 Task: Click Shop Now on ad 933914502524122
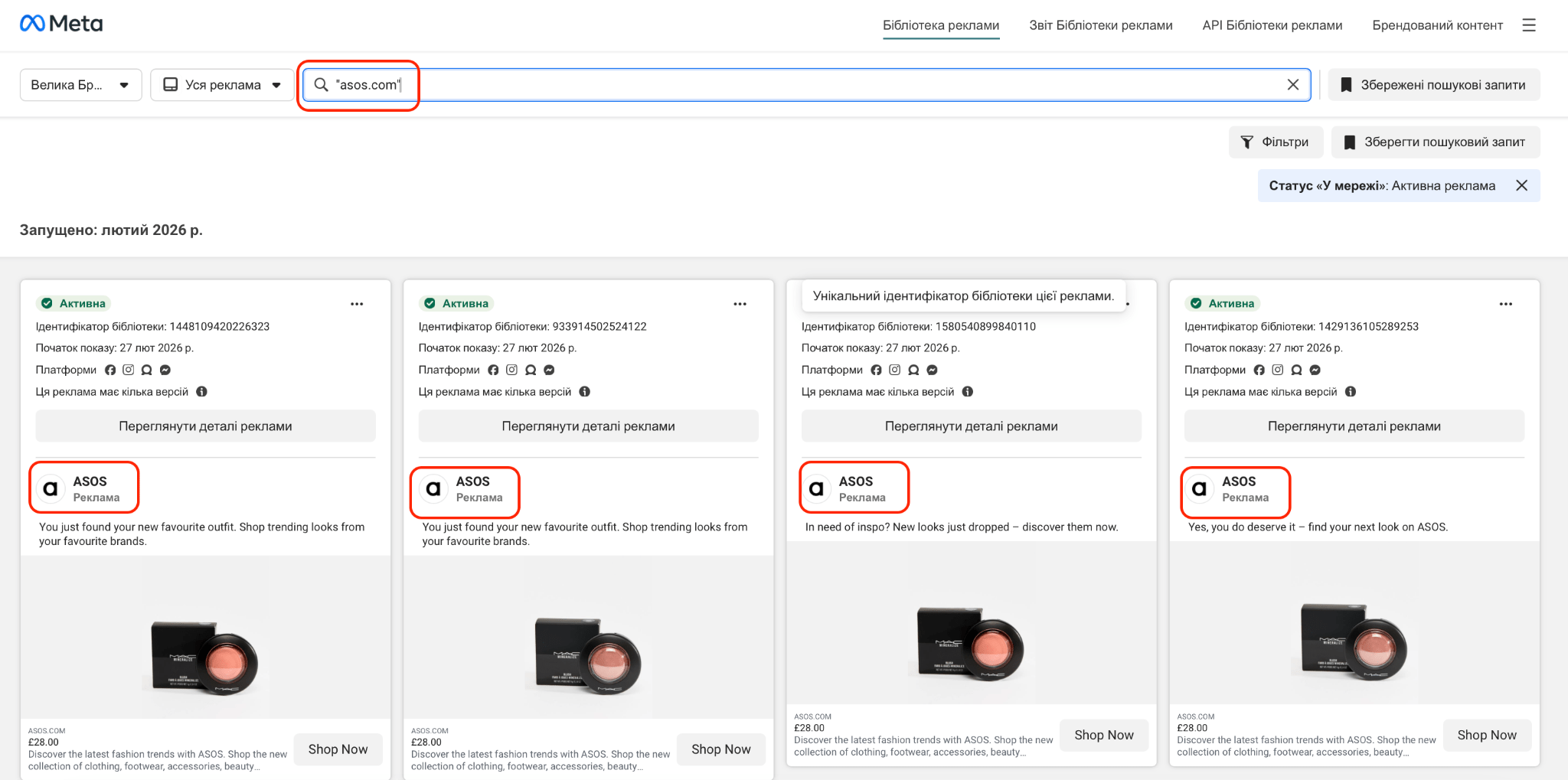click(x=720, y=749)
